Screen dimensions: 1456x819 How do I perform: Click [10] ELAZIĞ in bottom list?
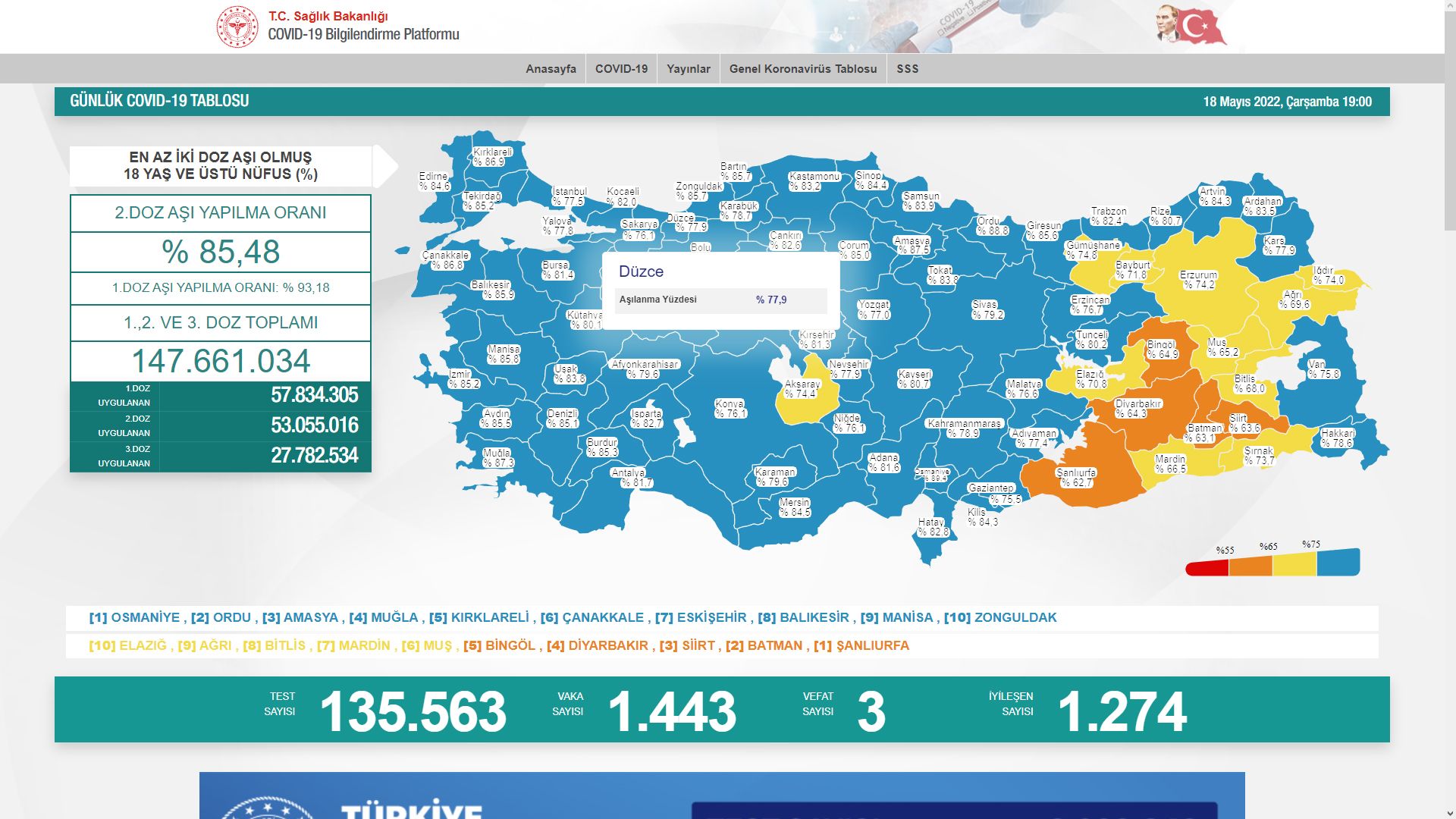[x=127, y=646]
